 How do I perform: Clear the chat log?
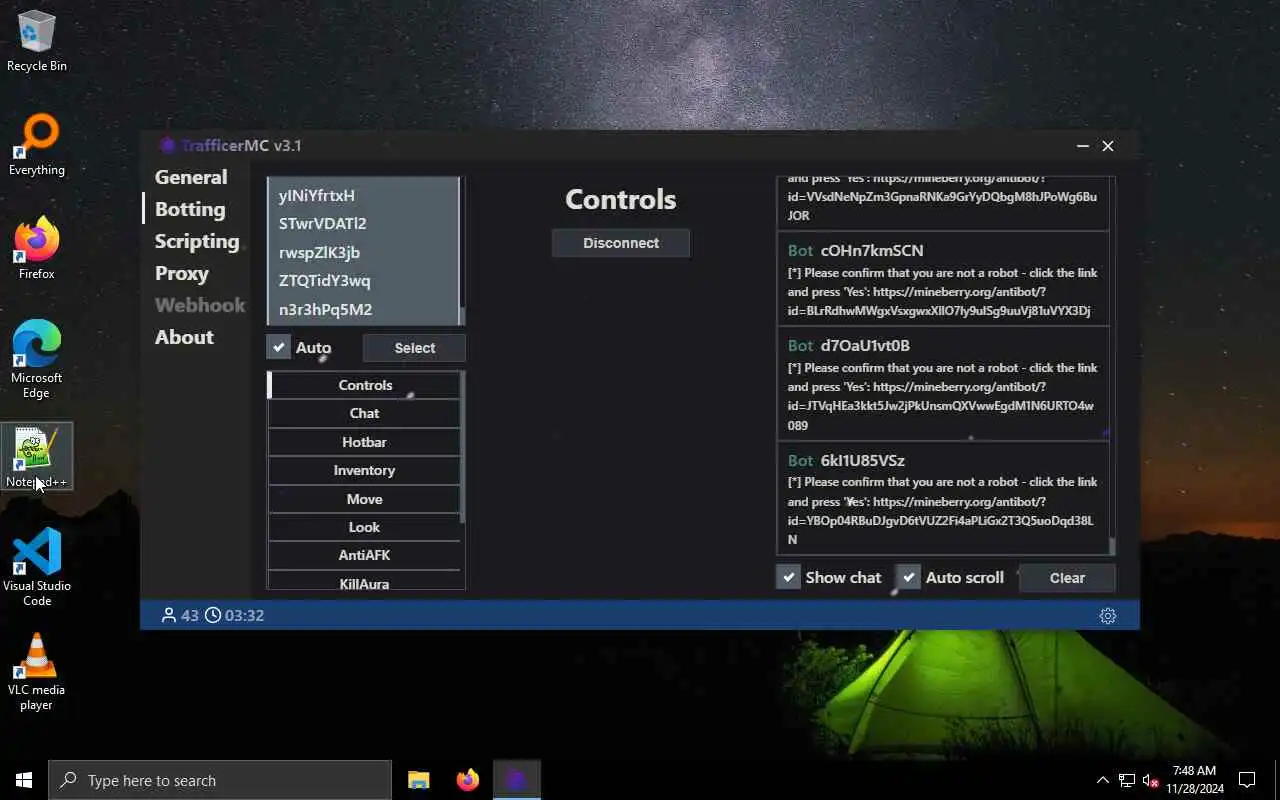1067,578
